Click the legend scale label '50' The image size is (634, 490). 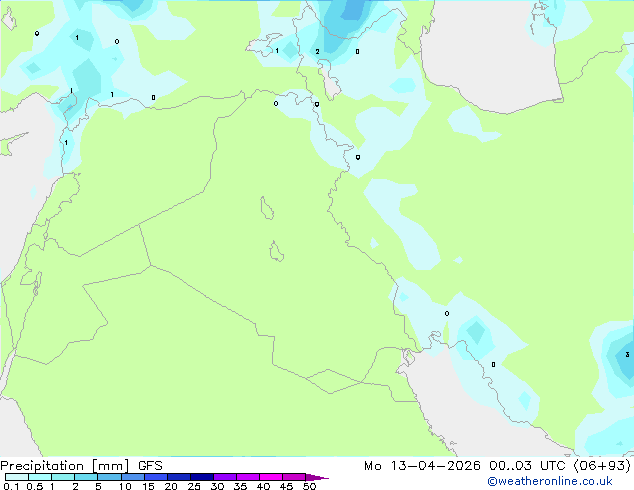309,486
